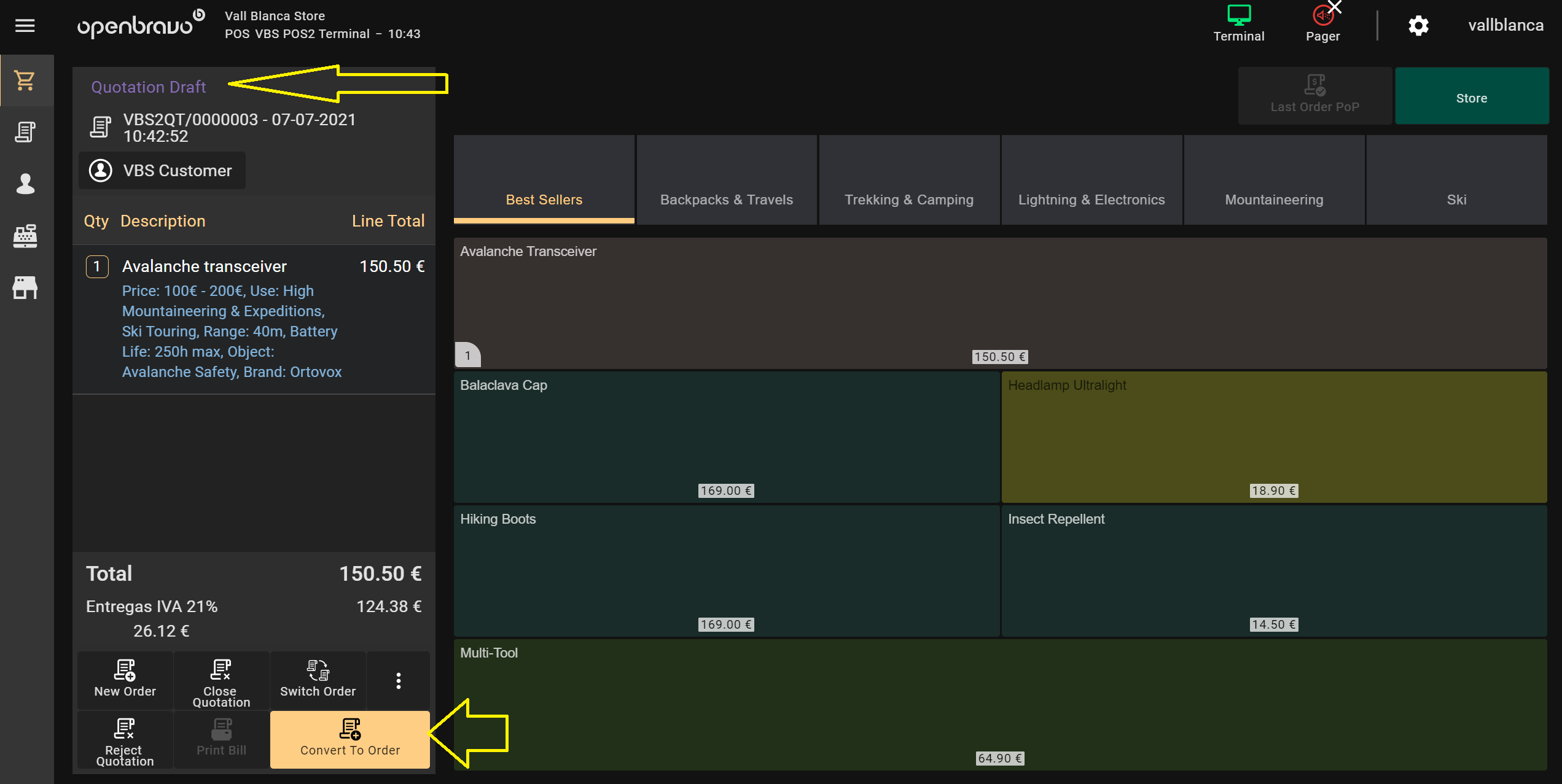Open the cash register sidebar icon
This screenshot has width=1562, height=784.
(25, 236)
